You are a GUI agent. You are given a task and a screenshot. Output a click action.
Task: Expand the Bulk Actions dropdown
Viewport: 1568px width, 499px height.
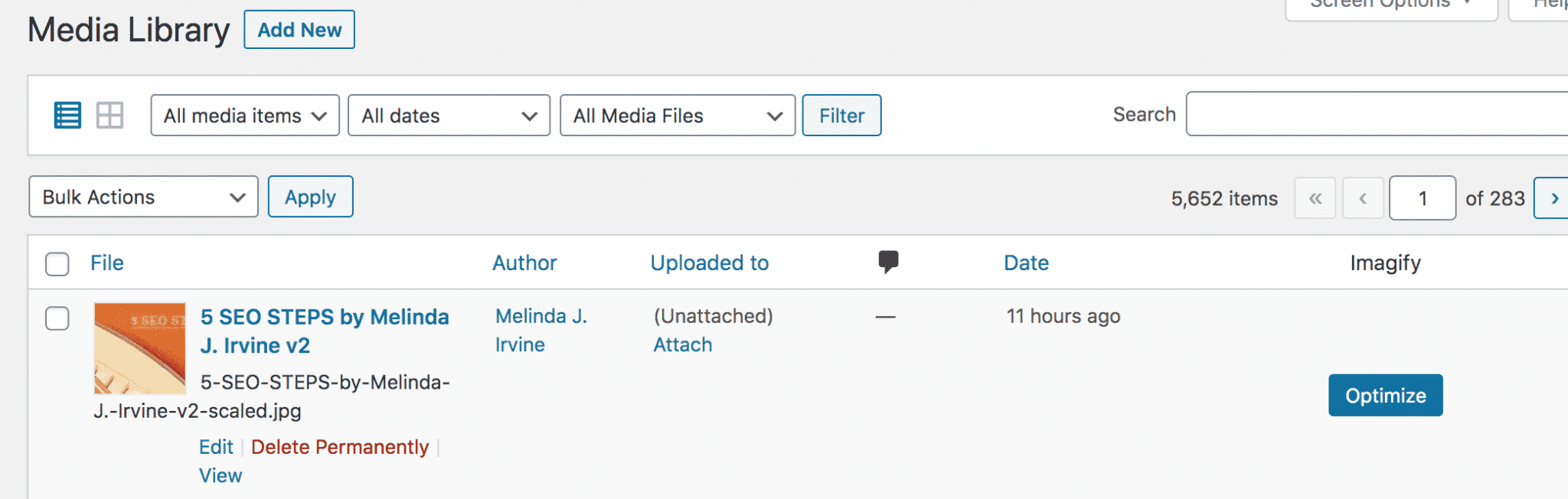click(x=142, y=197)
